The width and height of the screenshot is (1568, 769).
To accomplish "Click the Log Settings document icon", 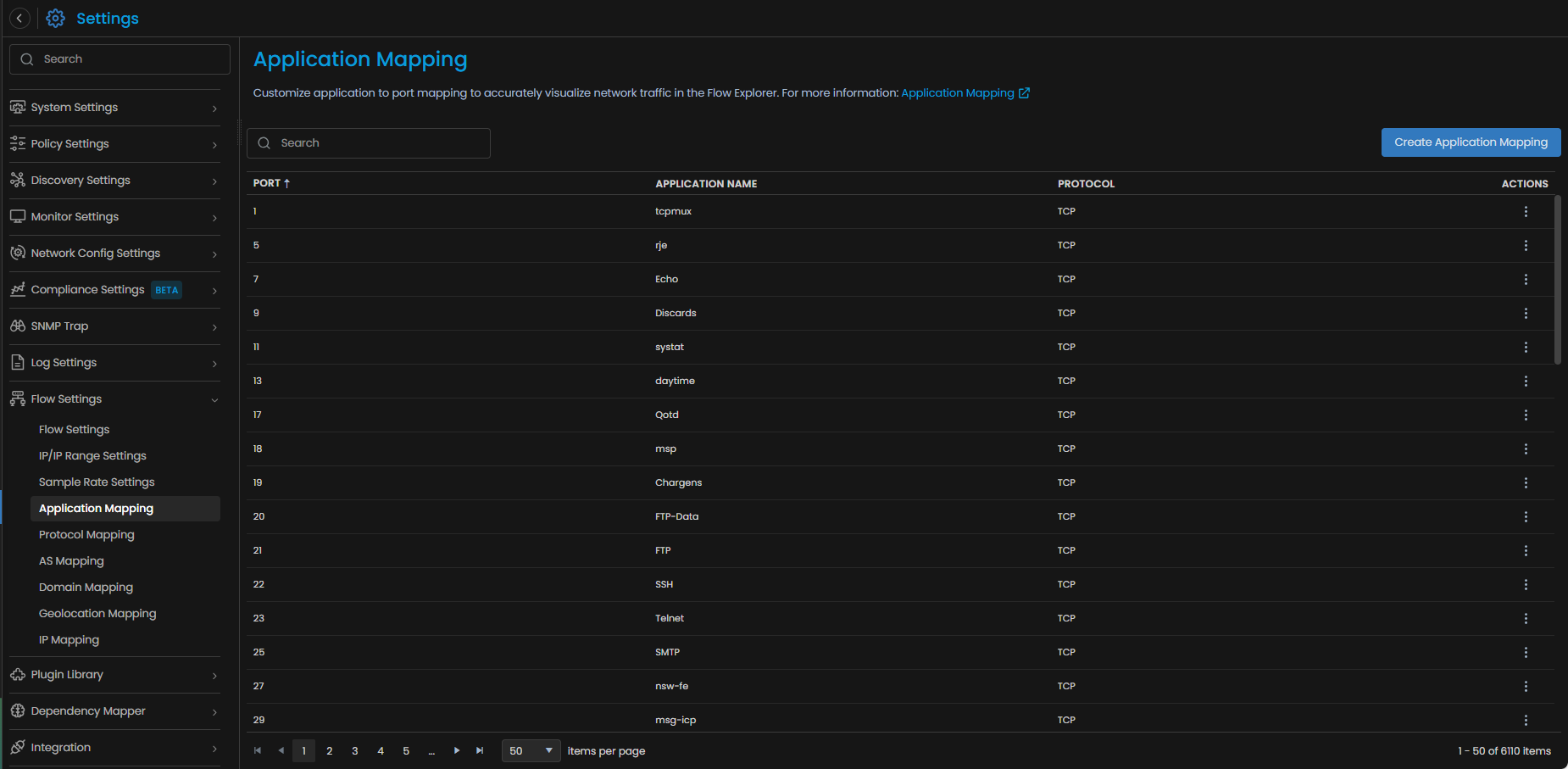I will point(18,362).
